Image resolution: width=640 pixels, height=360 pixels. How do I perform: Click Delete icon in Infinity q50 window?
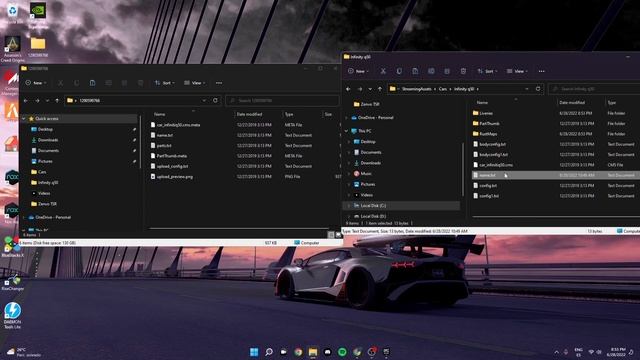pos(463,71)
